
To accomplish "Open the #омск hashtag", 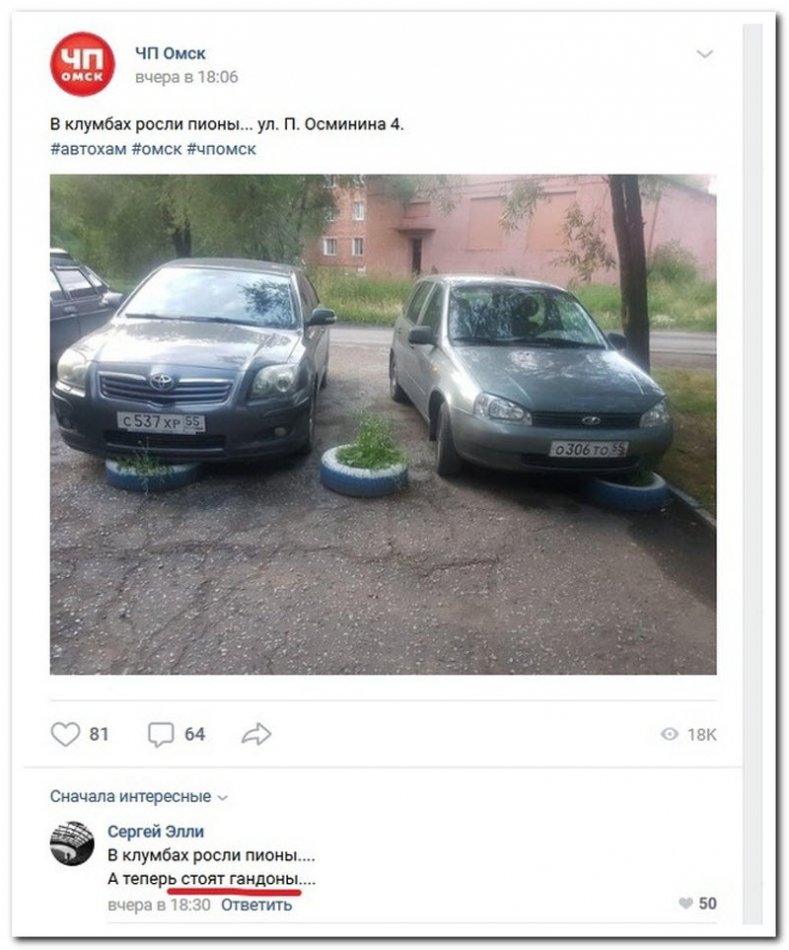I will point(157,149).
